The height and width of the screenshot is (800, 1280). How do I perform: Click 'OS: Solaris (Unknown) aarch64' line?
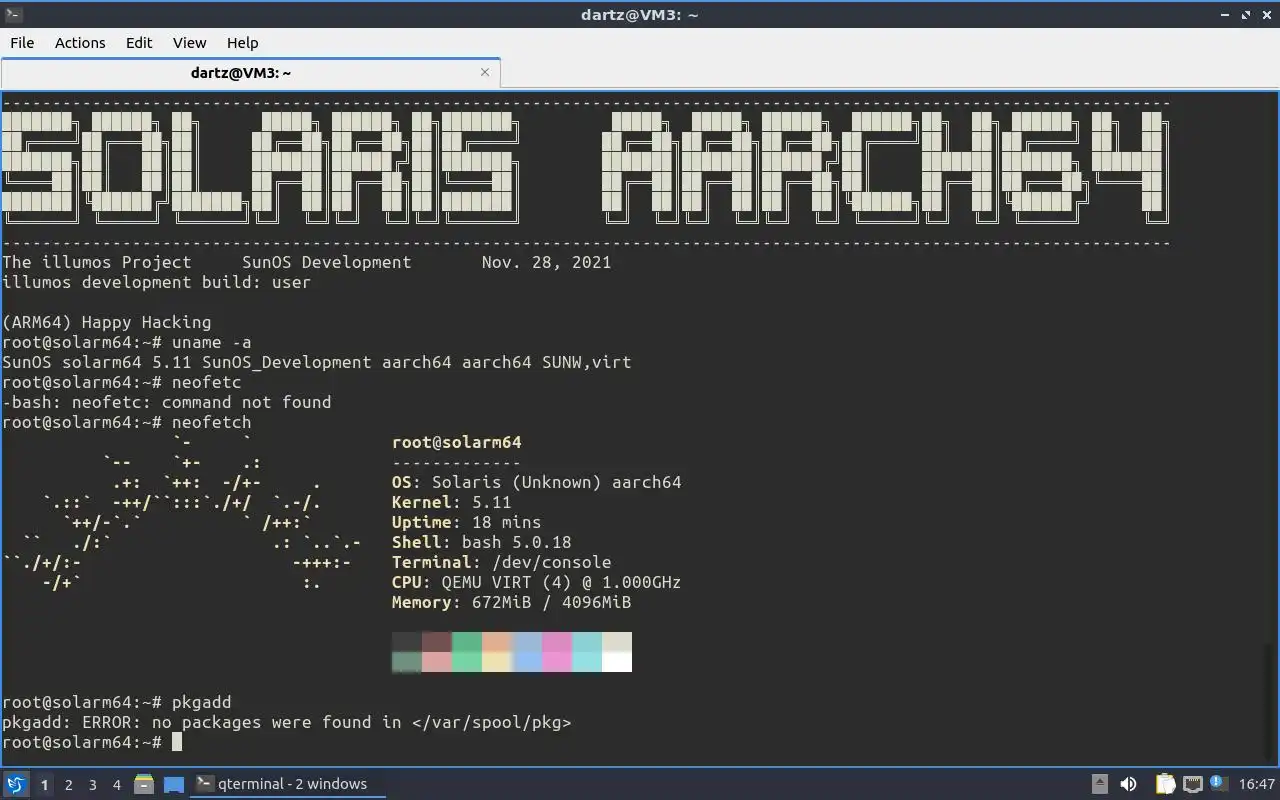537,482
